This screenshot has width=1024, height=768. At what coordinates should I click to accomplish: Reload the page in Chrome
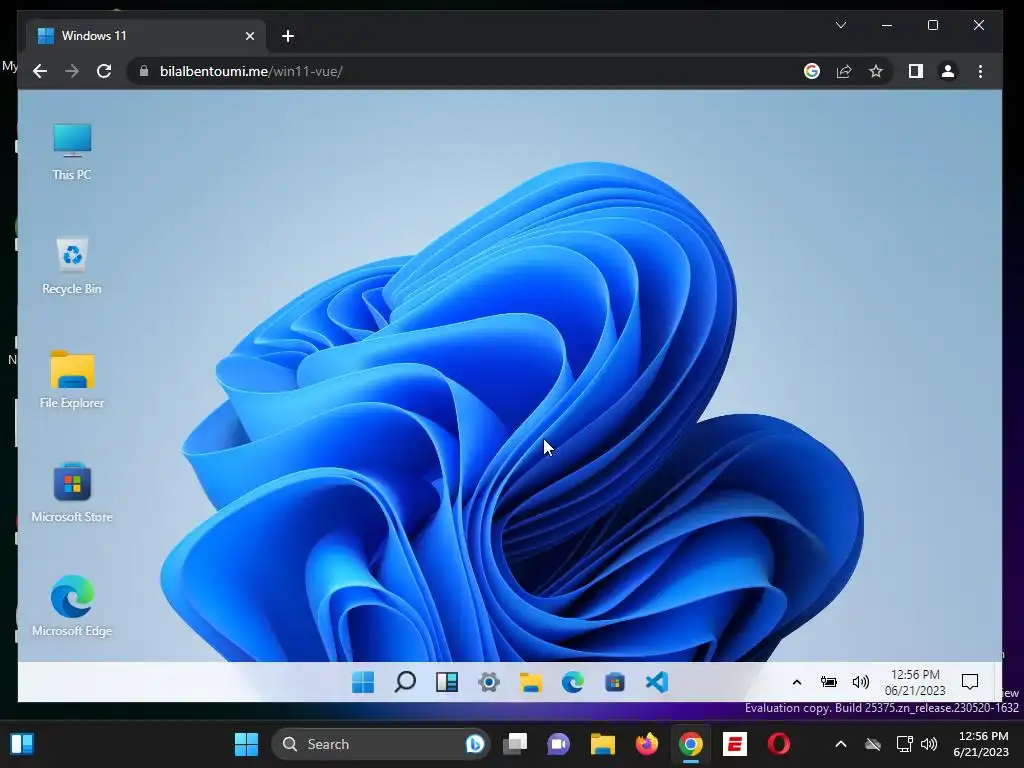click(x=104, y=71)
